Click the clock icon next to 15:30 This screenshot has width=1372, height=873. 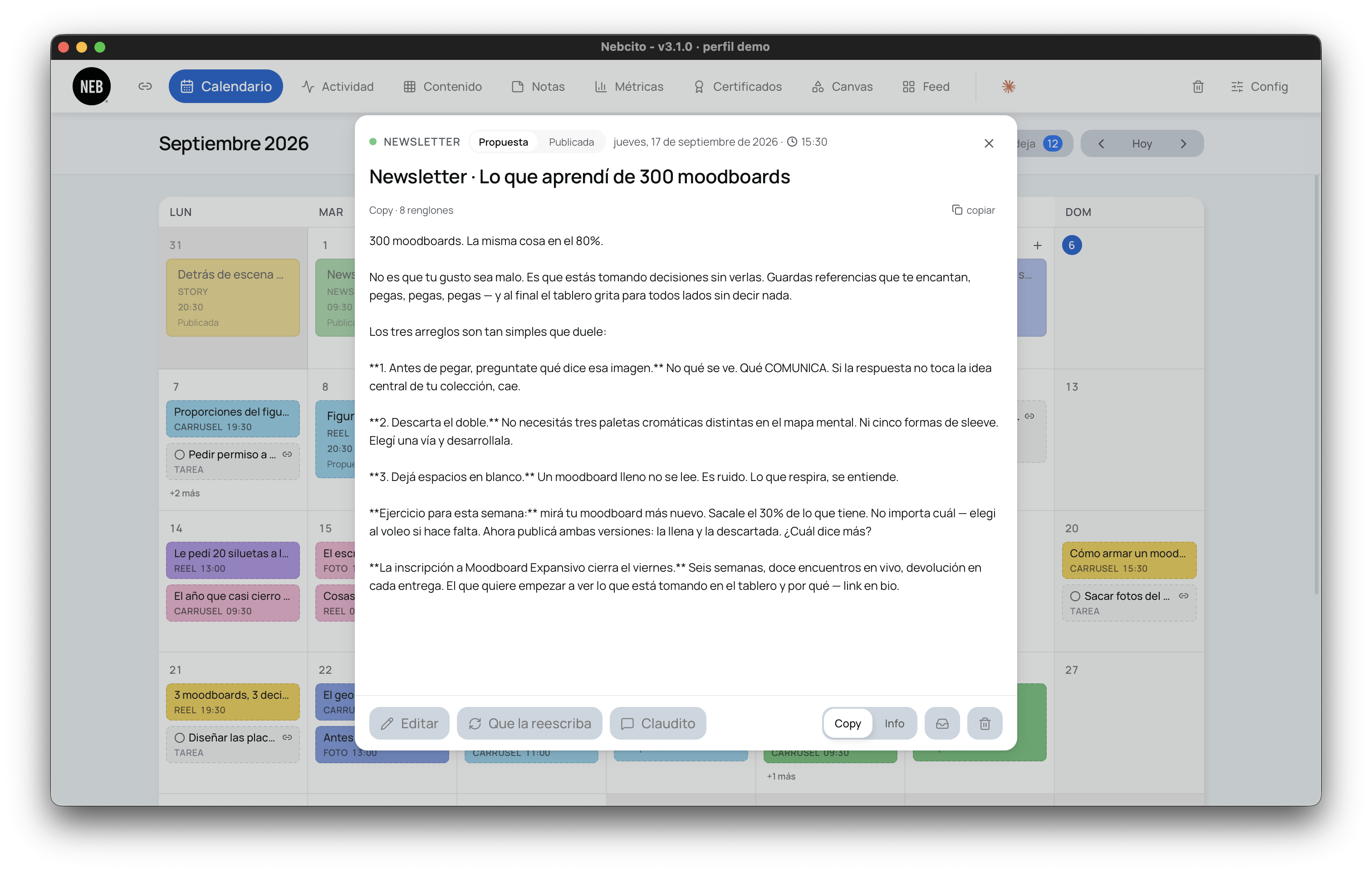(791, 142)
